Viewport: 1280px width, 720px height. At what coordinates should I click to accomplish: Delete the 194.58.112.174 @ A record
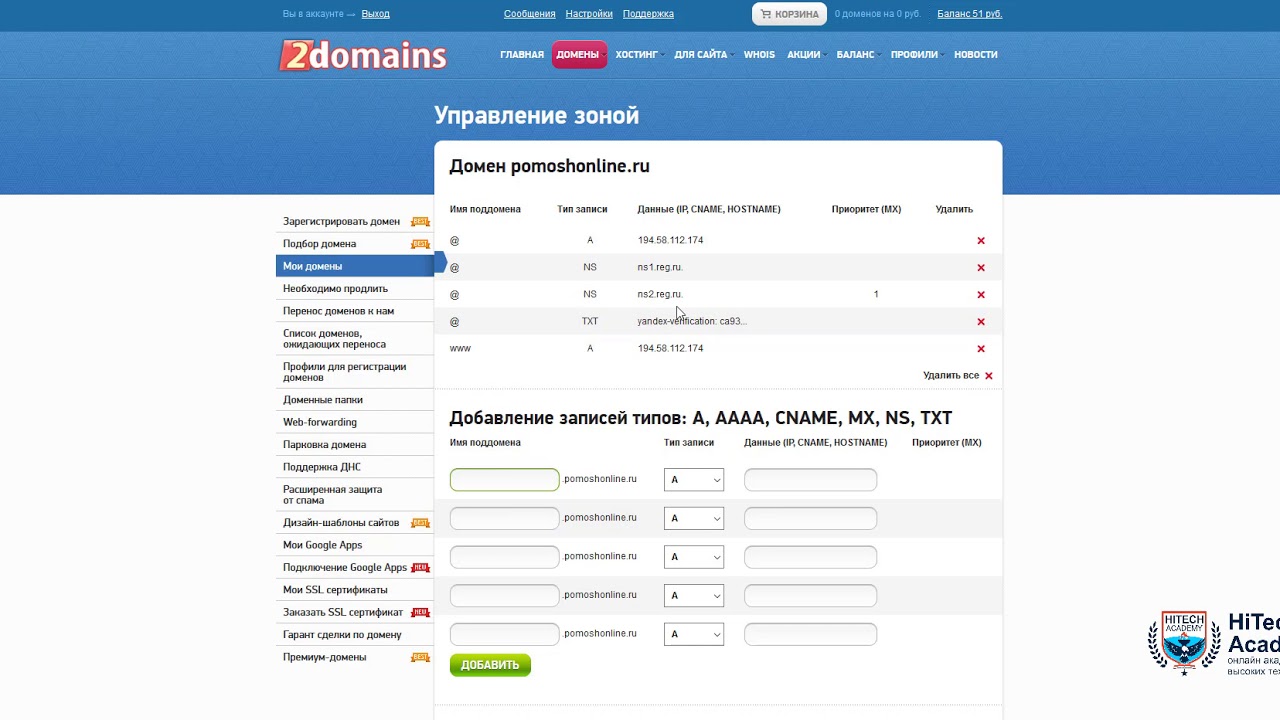[x=981, y=241]
